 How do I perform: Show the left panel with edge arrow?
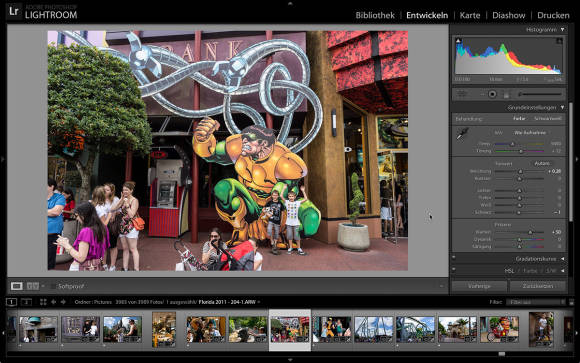pyautogui.click(x=3, y=159)
